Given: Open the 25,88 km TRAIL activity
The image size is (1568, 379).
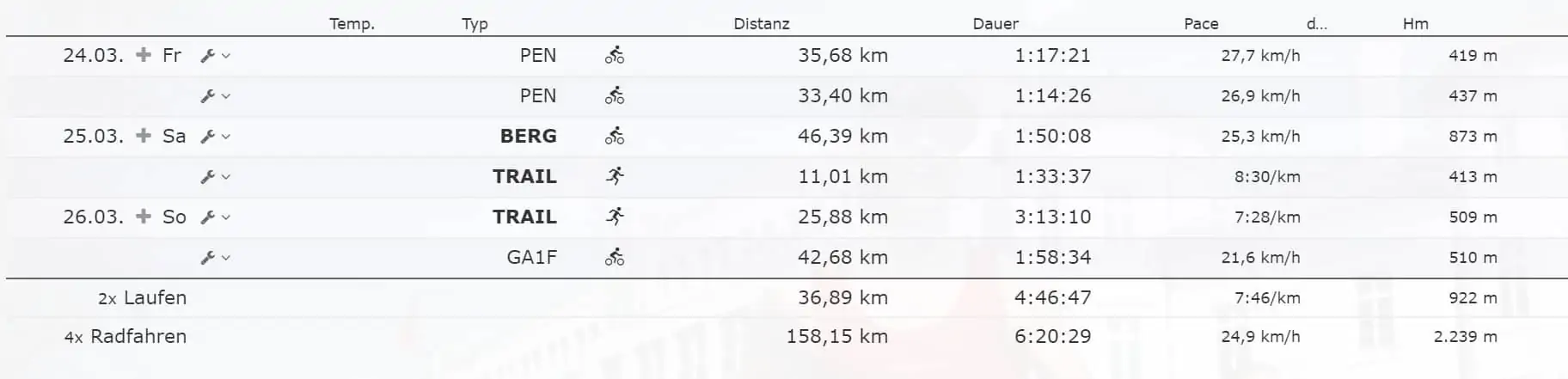Looking at the screenshot, I should click(524, 217).
